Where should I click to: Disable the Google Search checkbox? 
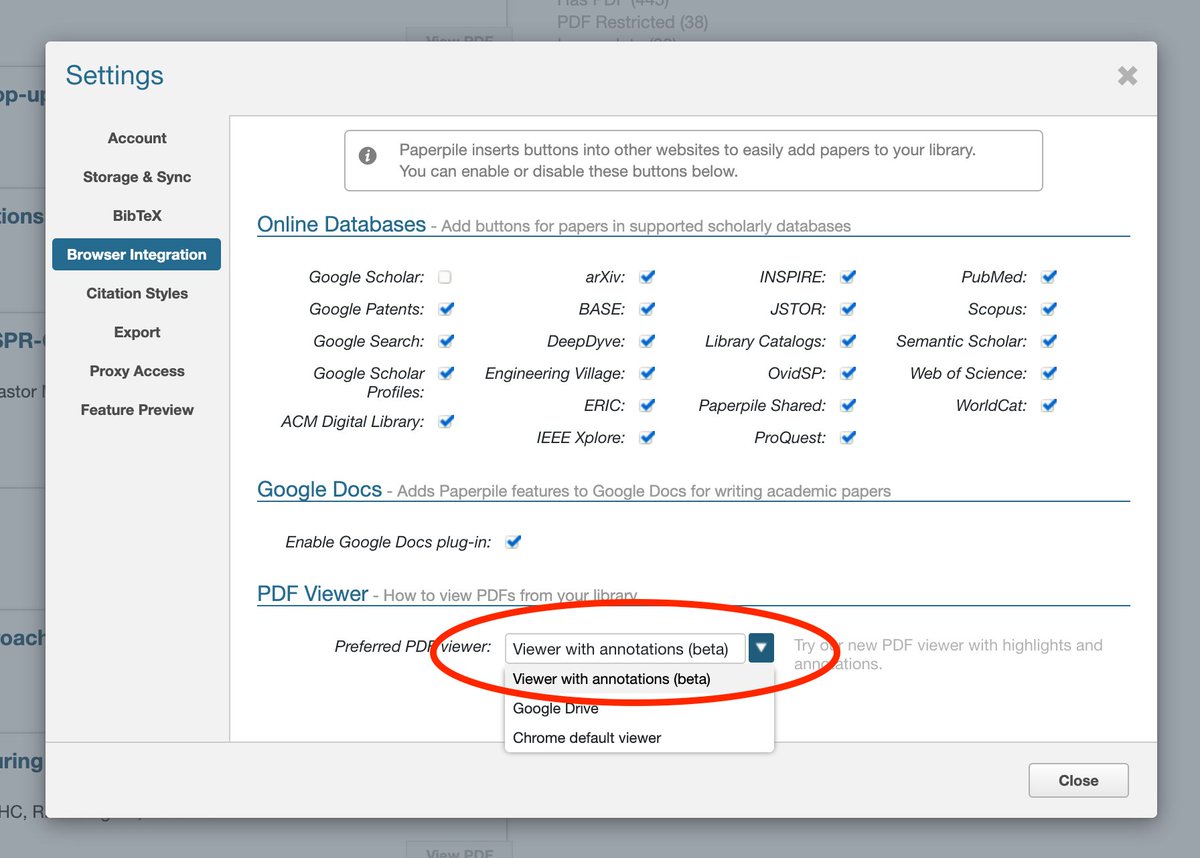click(447, 341)
